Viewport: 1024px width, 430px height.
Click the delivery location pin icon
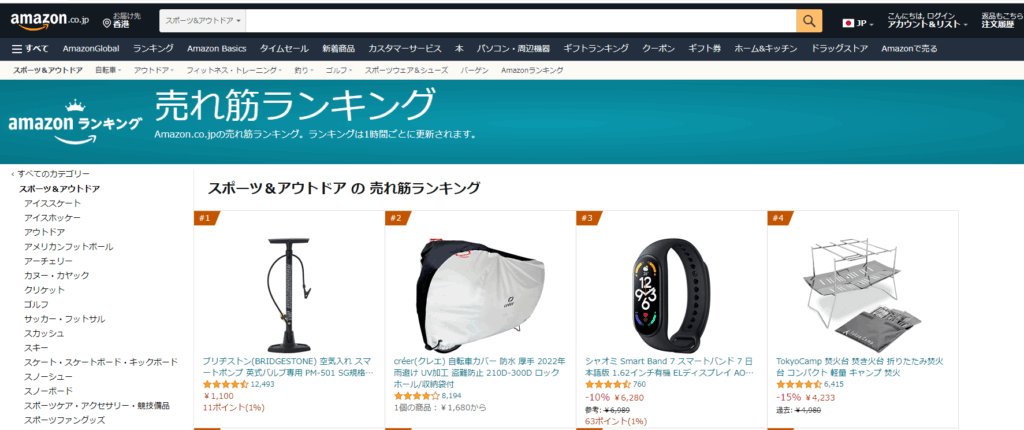point(107,24)
